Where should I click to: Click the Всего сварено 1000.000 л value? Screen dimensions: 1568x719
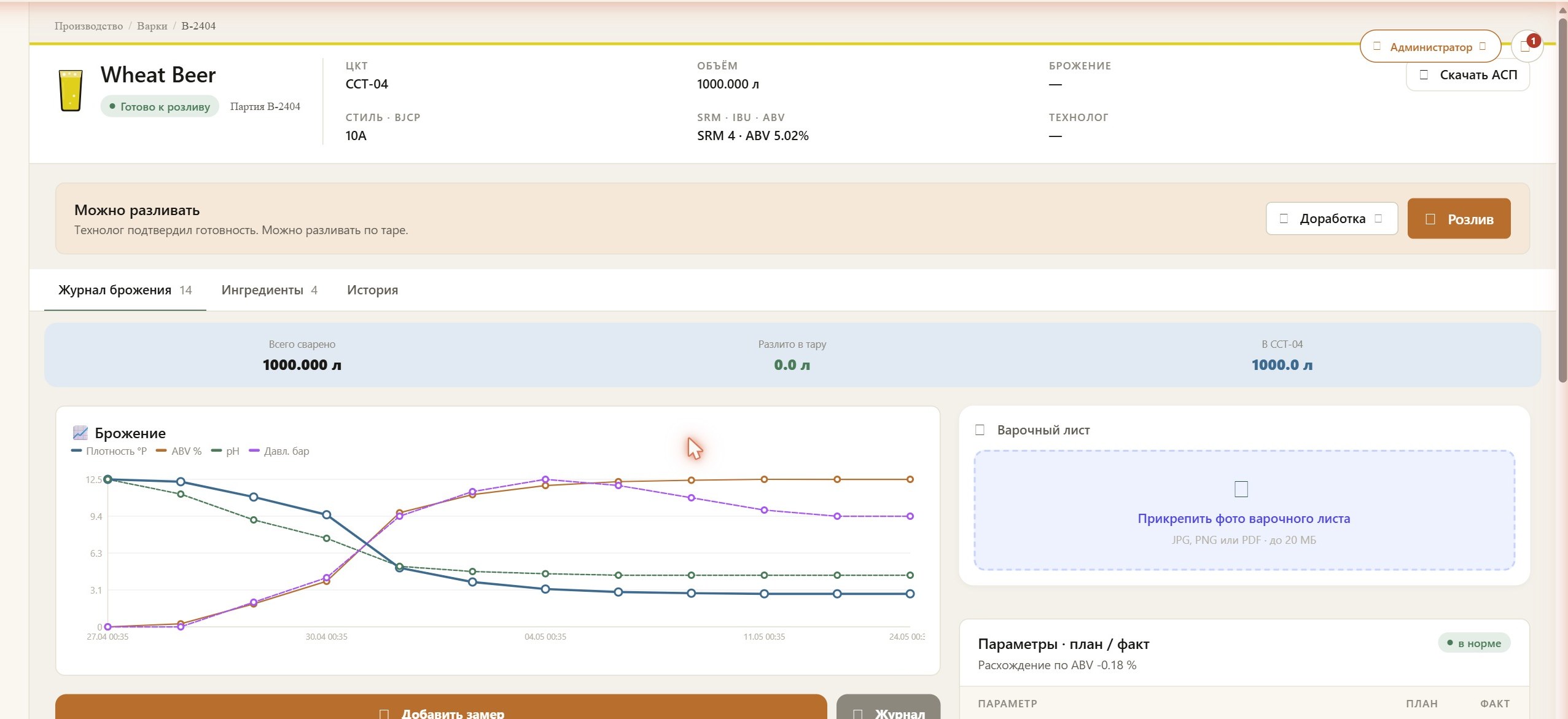click(302, 365)
